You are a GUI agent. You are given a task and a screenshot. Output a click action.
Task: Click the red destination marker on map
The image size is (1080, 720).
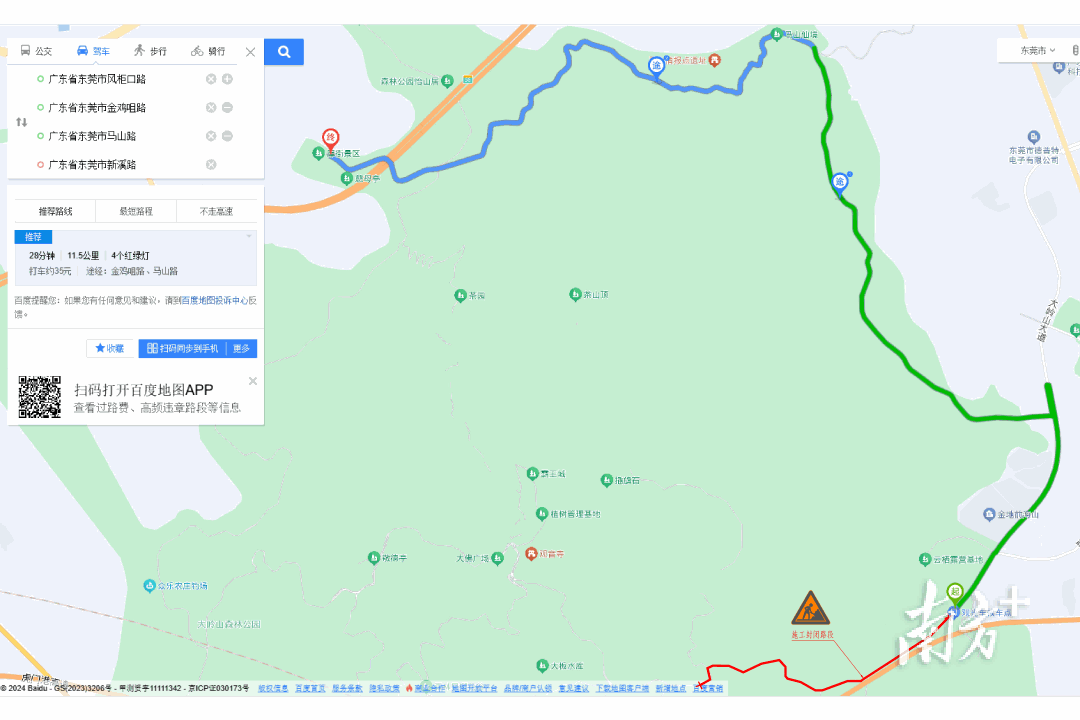[331, 138]
